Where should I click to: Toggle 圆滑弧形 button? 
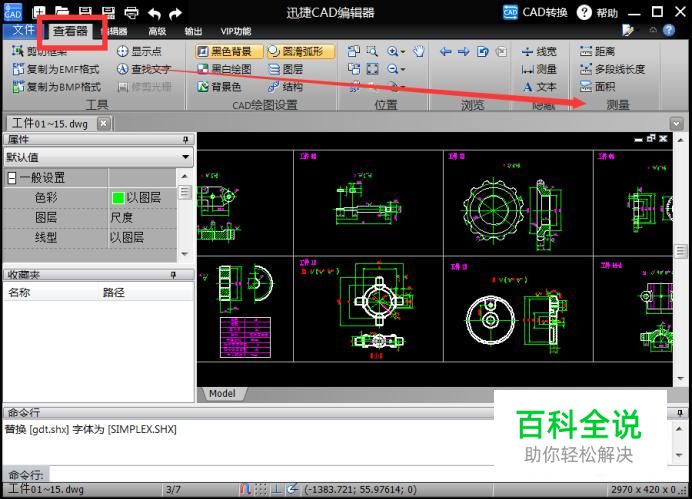coord(301,52)
